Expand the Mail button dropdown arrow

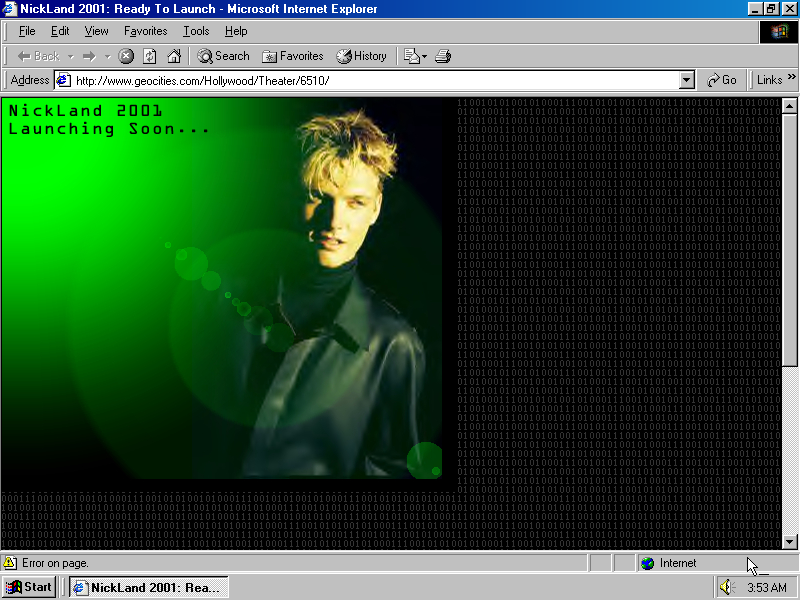[x=424, y=57]
